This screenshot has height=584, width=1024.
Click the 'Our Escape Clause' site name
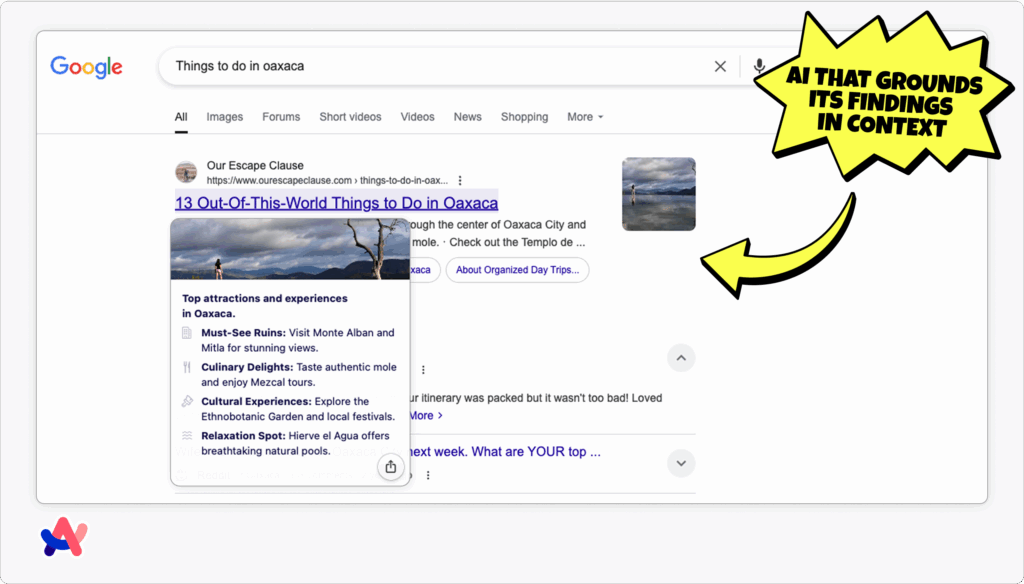tap(255, 165)
